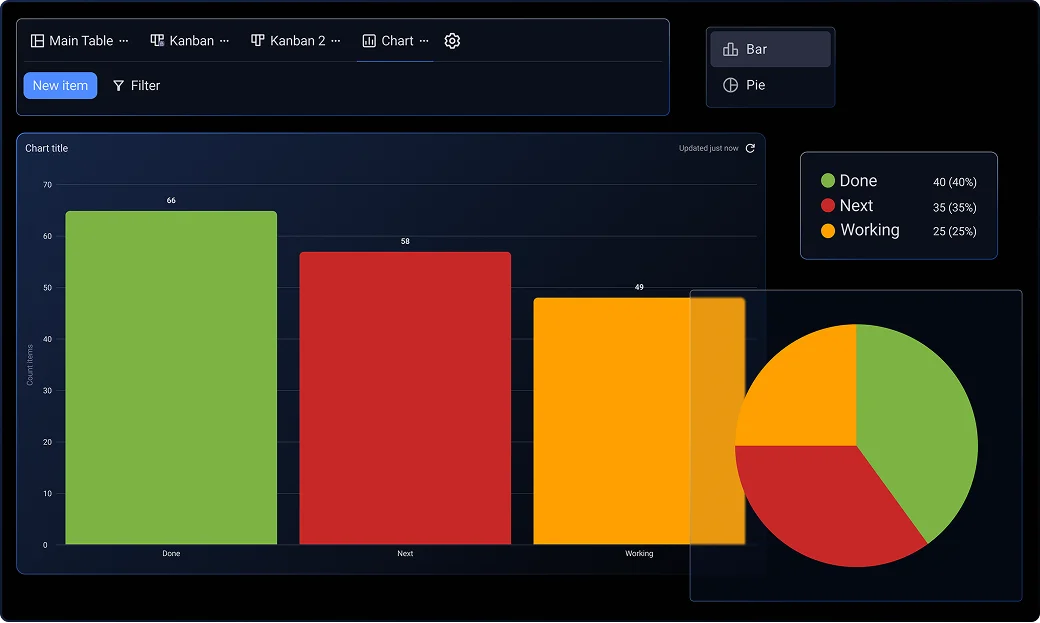Click the green pie slice
Screen dimensions: 1040x623
(922, 425)
